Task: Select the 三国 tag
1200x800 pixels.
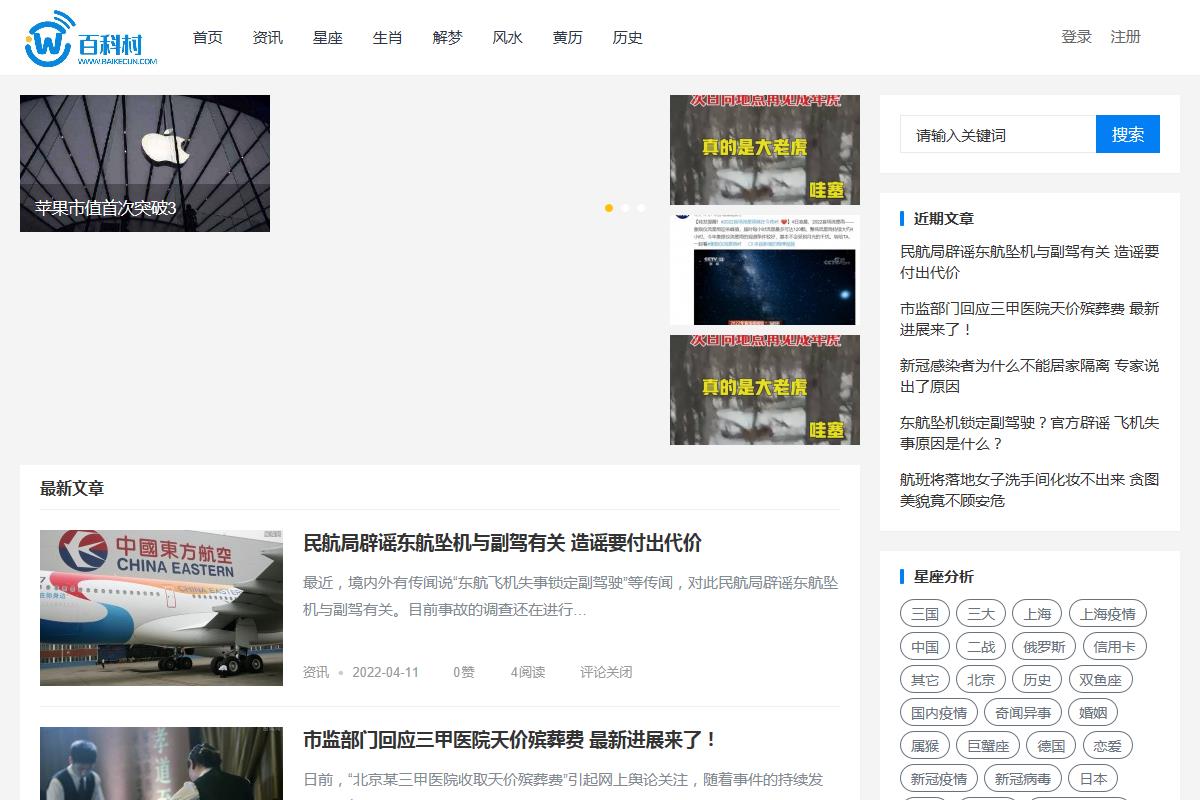Action: click(925, 614)
